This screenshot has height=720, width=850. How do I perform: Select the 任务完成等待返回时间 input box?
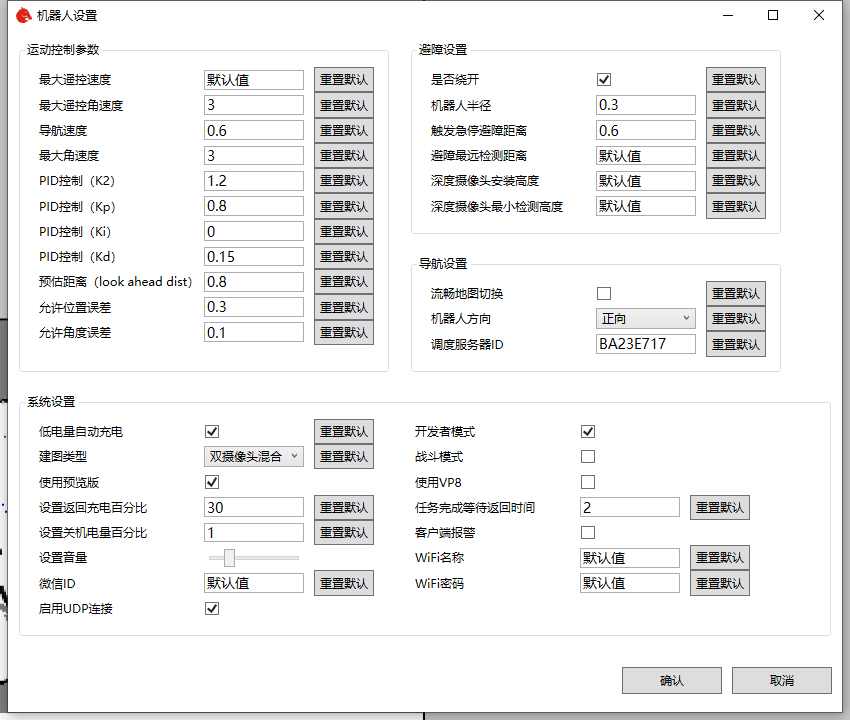coord(629,508)
